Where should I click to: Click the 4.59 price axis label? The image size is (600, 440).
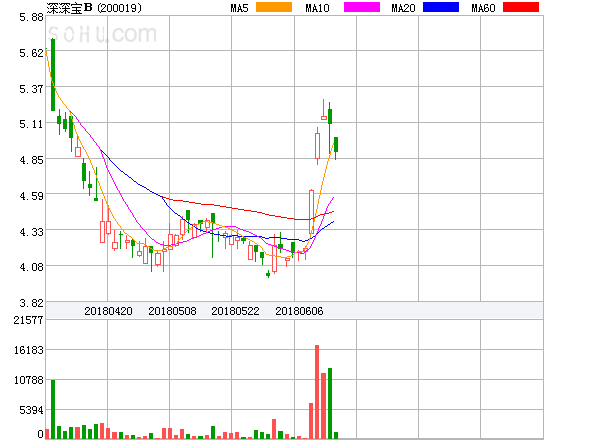click(31, 196)
